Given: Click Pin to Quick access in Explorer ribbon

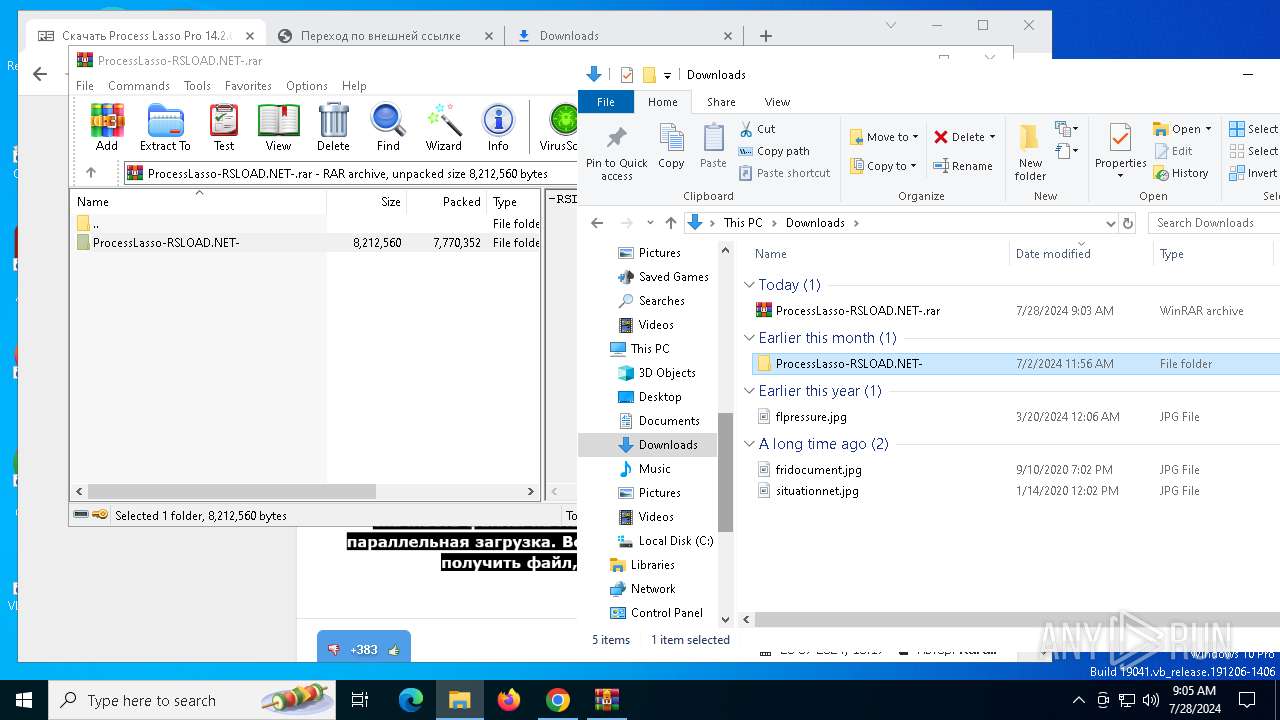Looking at the screenshot, I should tap(617, 153).
